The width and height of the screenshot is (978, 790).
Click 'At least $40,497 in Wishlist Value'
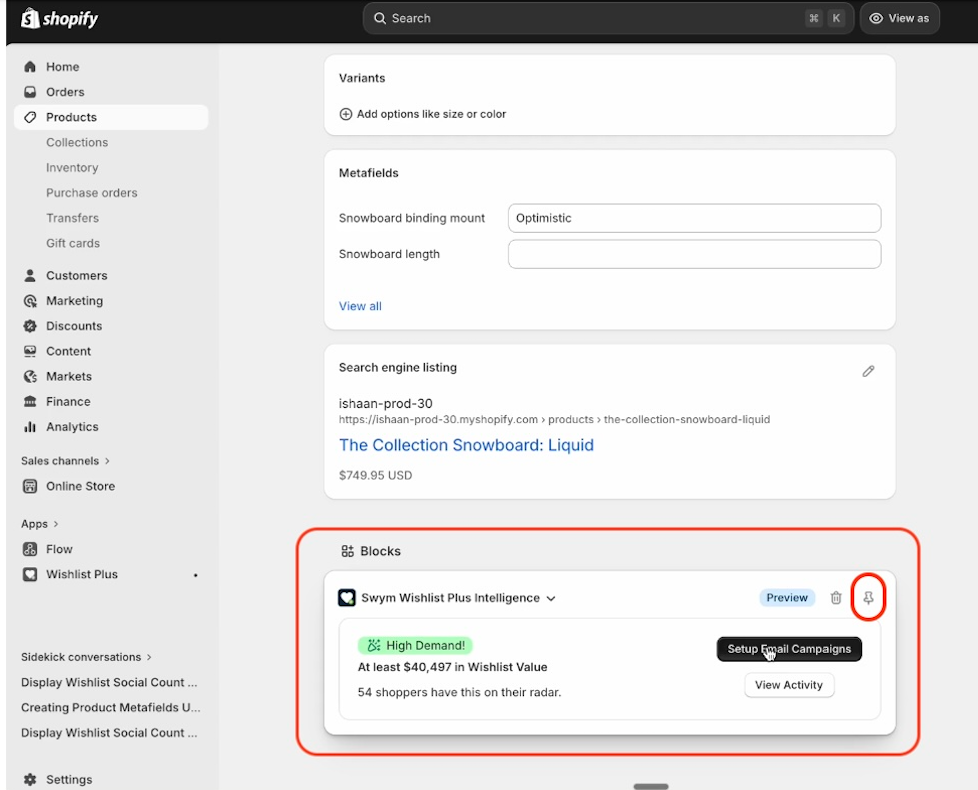(452, 667)
